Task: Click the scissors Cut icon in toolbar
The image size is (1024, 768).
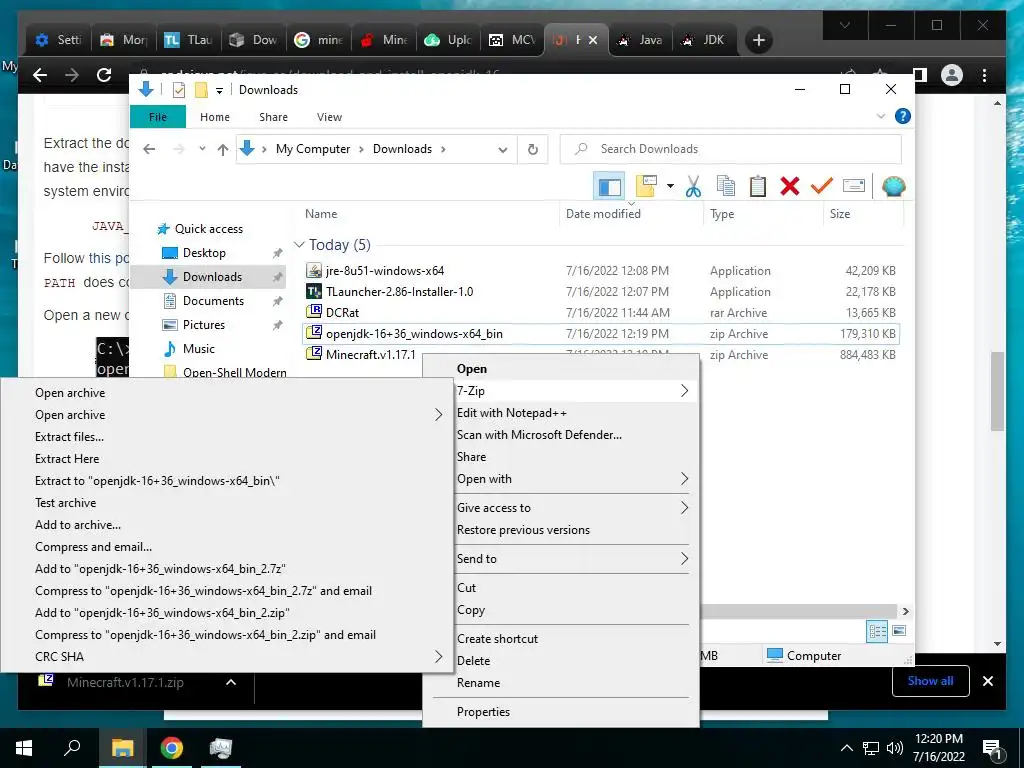Action: click(693, 187)
